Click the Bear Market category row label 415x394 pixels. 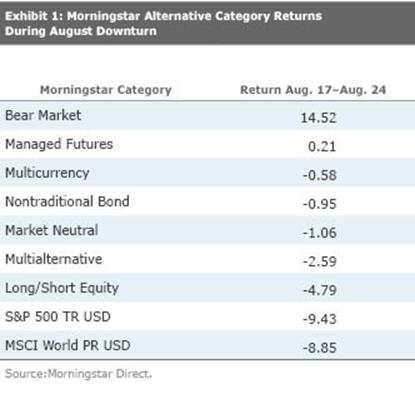(43, 115)
